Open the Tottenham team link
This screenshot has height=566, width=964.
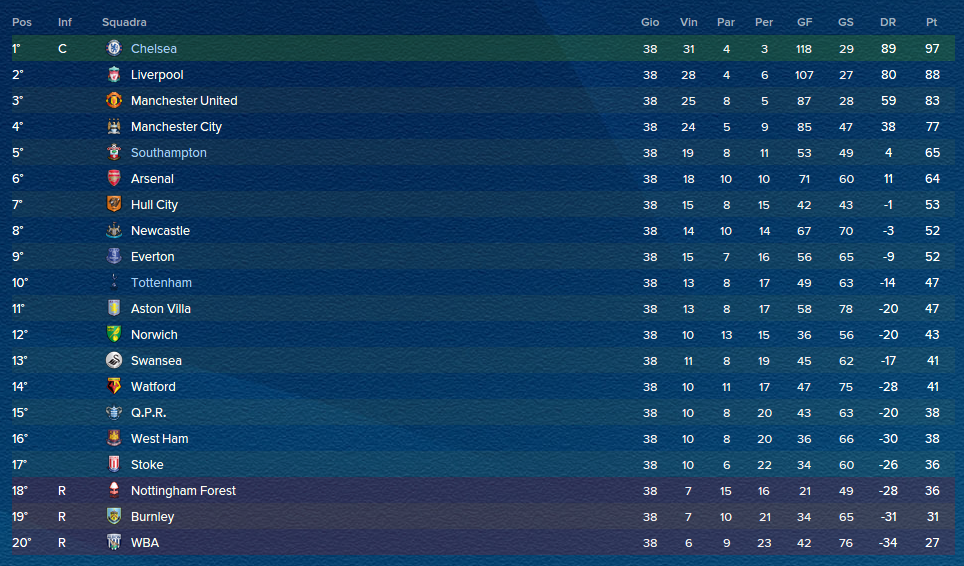(x=161, y=283)
